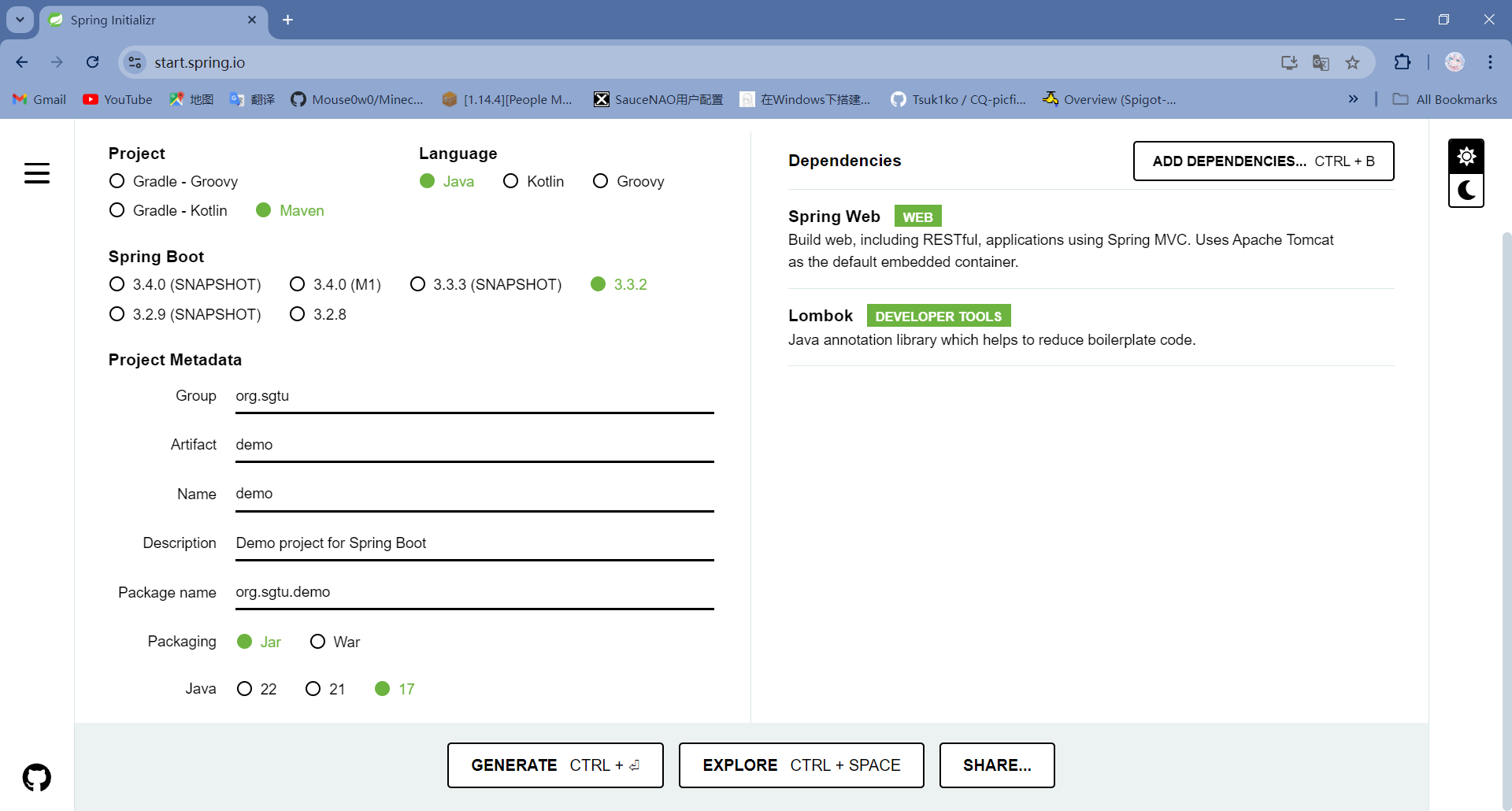This screenshot has height=811, width=1512.
Task: Open Gmail bookmark
Action: 39,99
